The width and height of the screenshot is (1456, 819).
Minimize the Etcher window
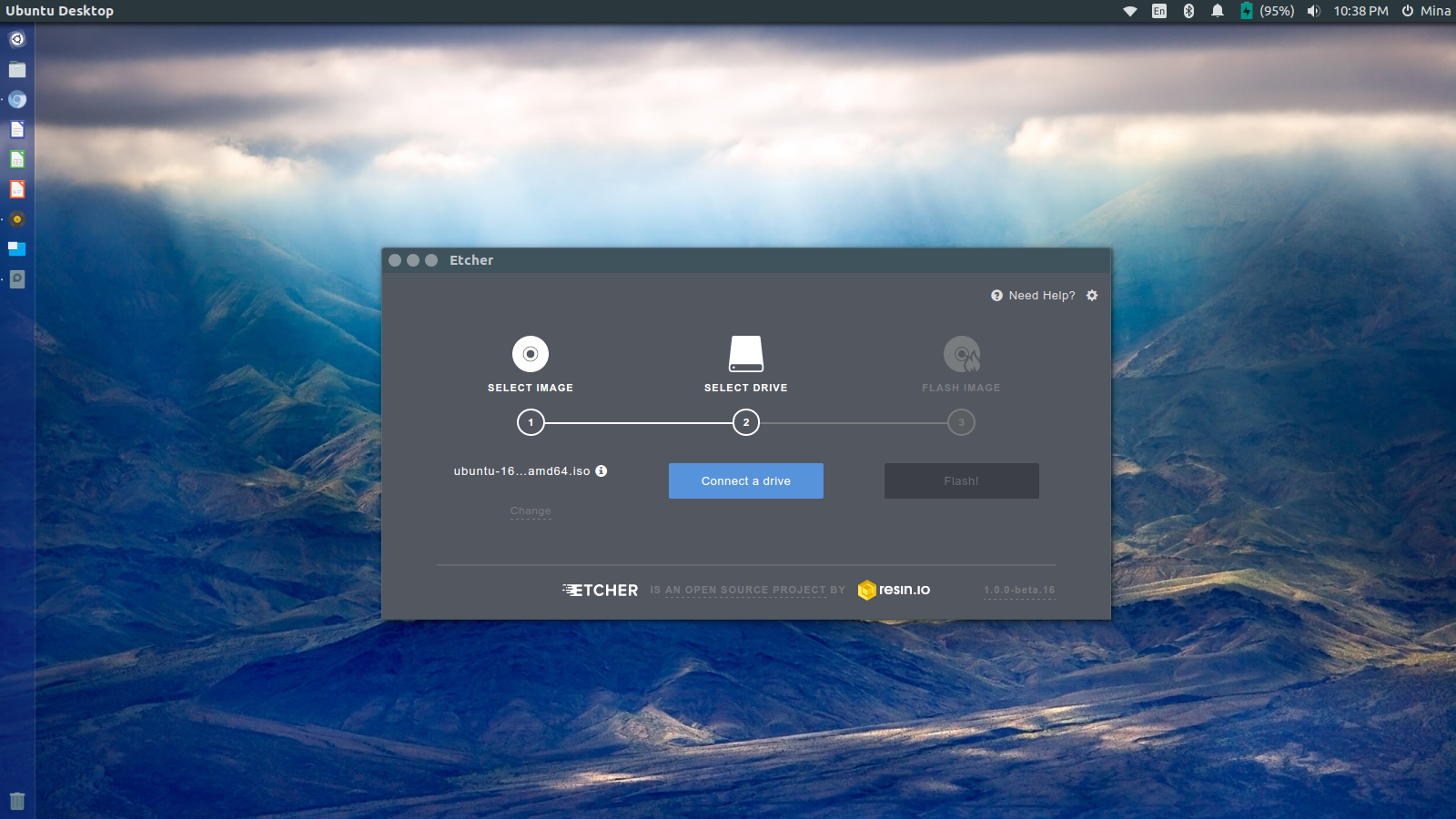point(413,260)
